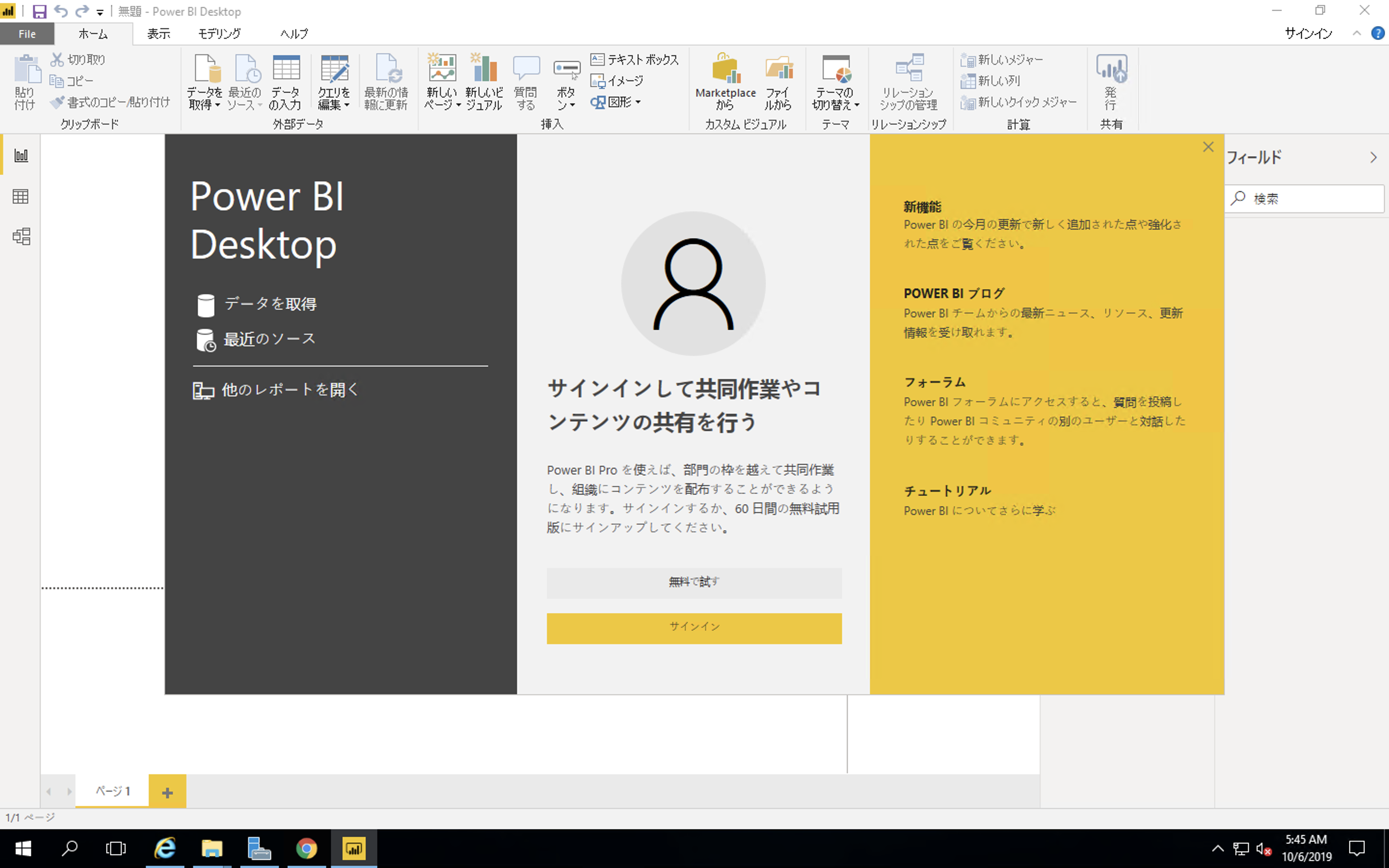
Task: Click 新しいメジャー in ribbon
Action: click(x=1002, y=60)
